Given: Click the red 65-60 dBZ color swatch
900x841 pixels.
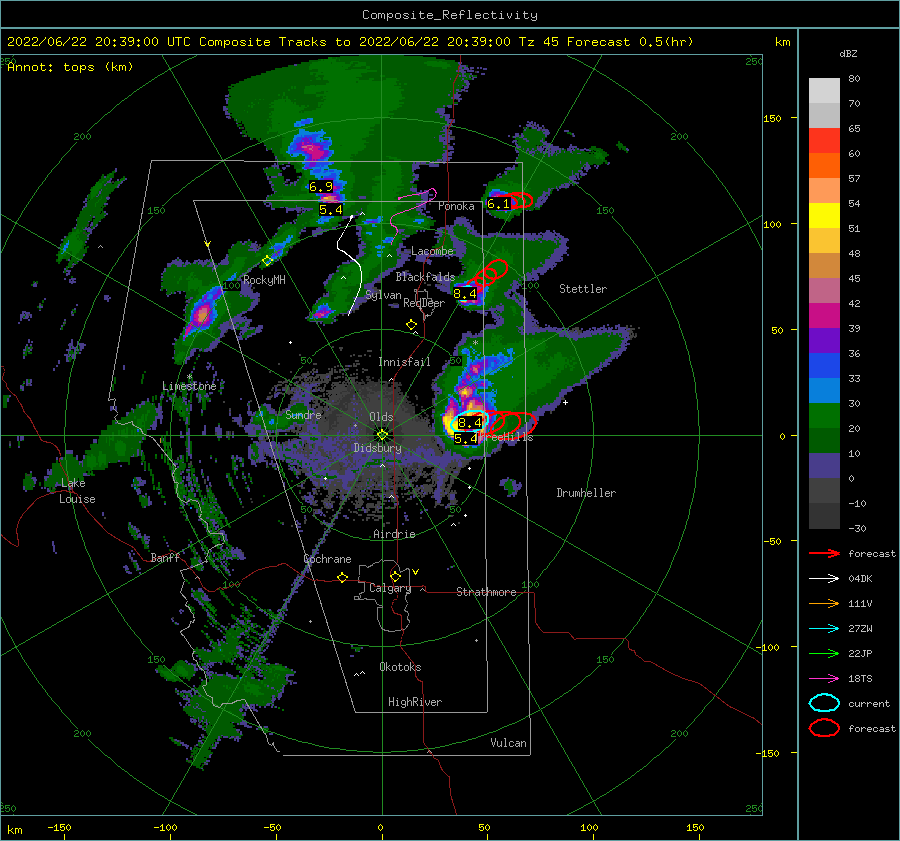Looking at the screenshot, I should (824, 141).
